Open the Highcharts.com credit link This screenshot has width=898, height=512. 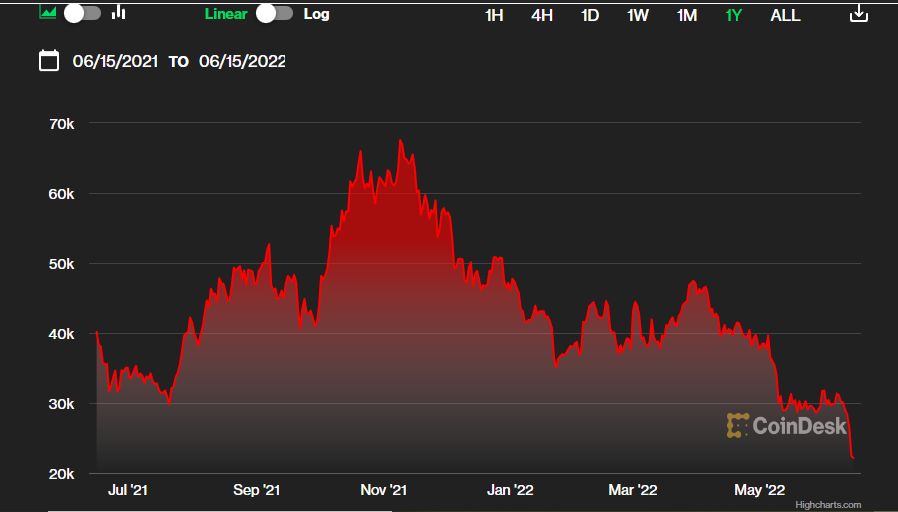point(827,505)
